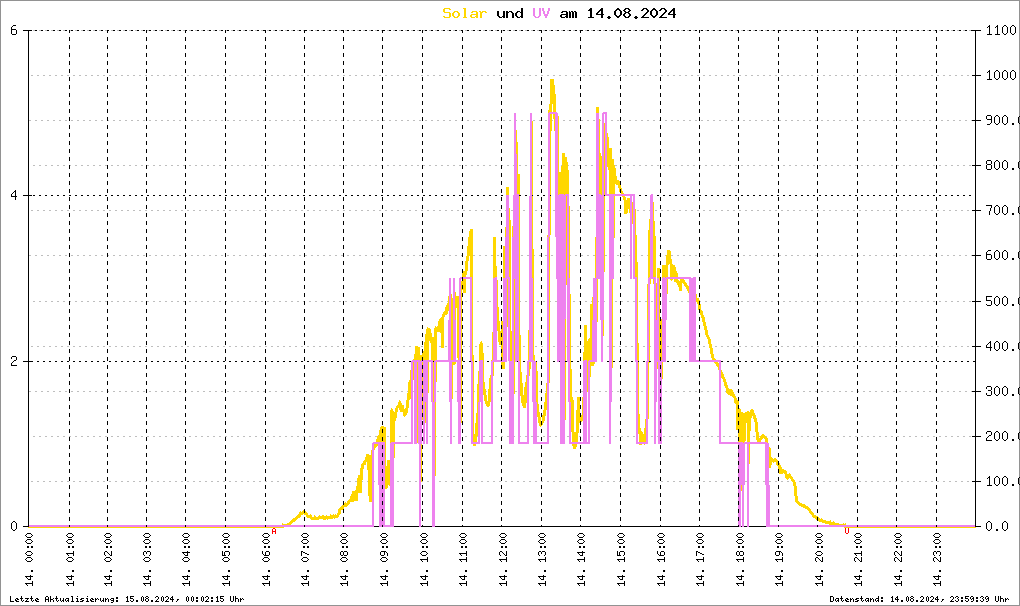Image resolution: width=1020 pixels, height=606 pixels.
Task: Click the time label '14. 08:00'
Action: click(344, 559)
